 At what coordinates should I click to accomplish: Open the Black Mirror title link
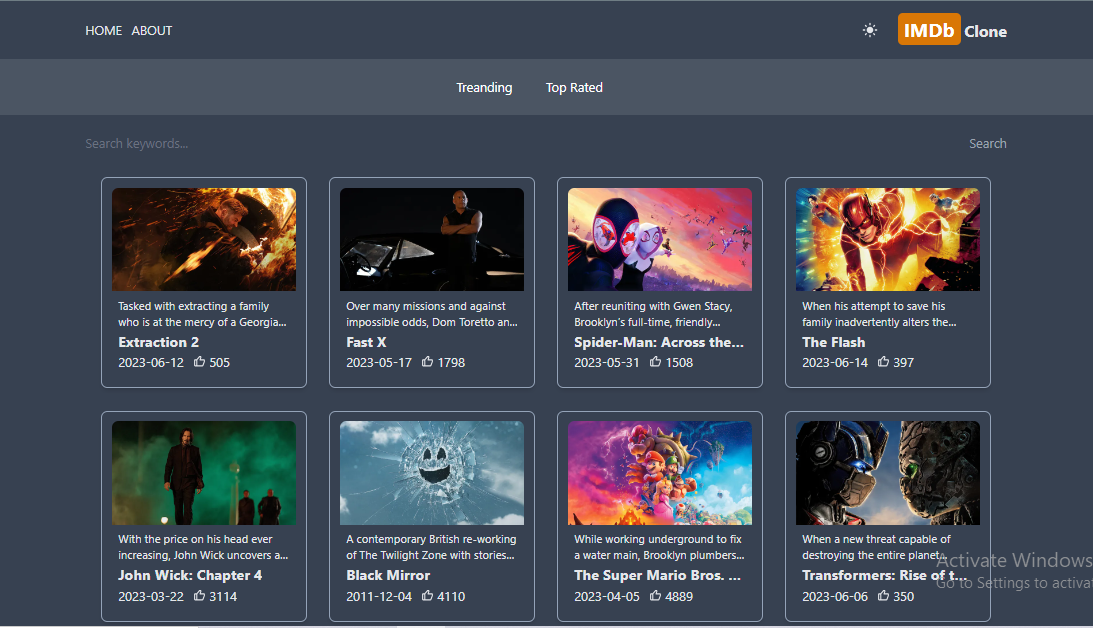pos(389,575)
